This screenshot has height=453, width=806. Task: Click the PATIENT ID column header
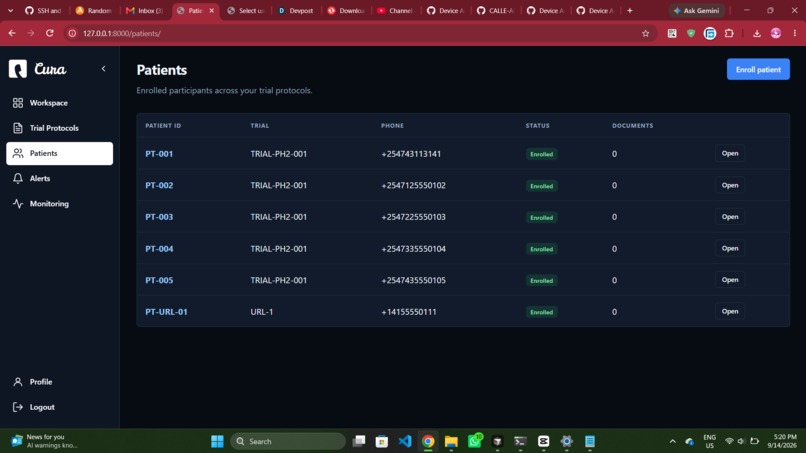click(163, 125)
